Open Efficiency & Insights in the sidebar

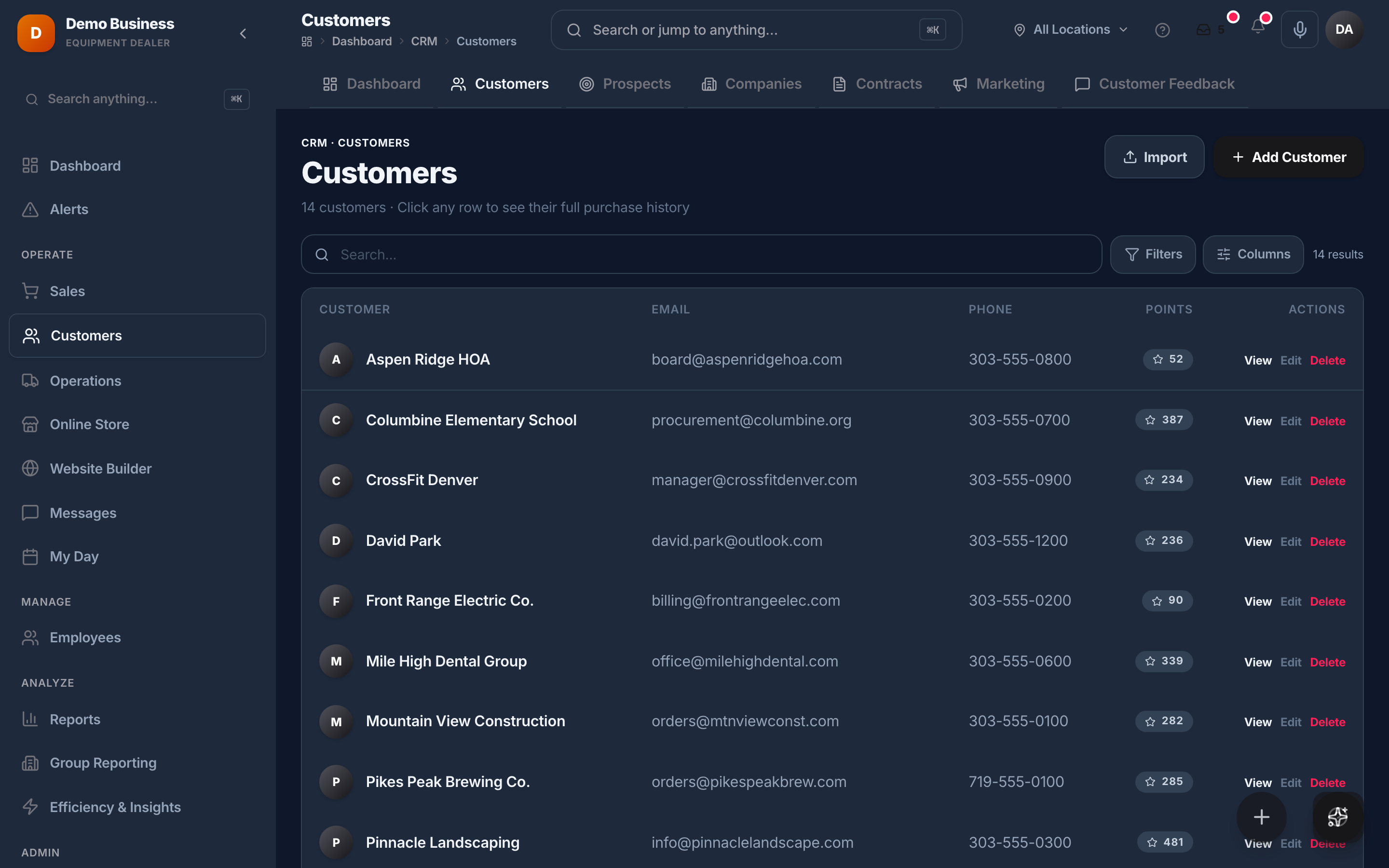pos(137,807)
